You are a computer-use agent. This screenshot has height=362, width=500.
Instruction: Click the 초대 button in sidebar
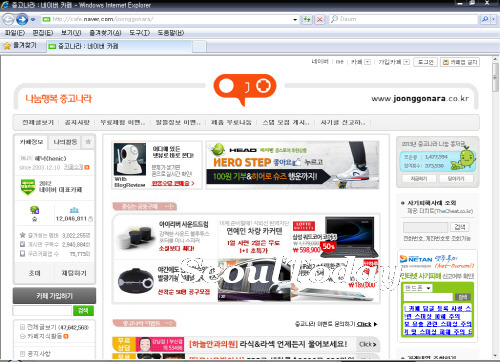(35, 273)
